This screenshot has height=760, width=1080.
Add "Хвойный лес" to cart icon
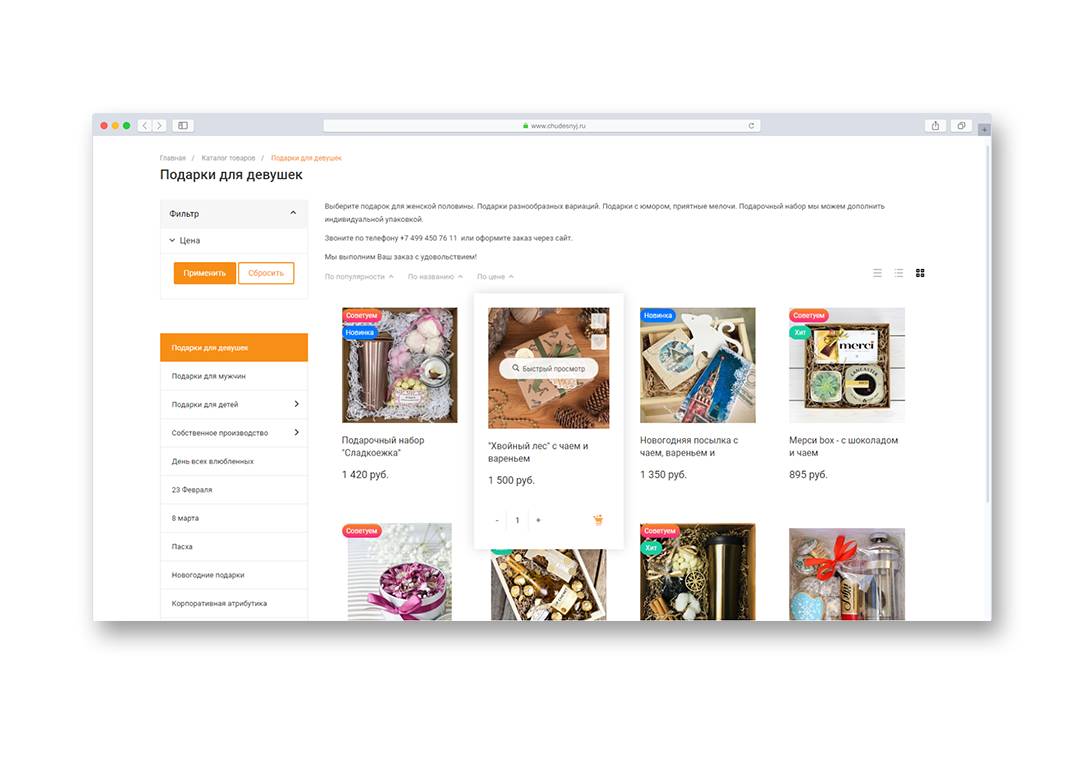pos(598,520)
